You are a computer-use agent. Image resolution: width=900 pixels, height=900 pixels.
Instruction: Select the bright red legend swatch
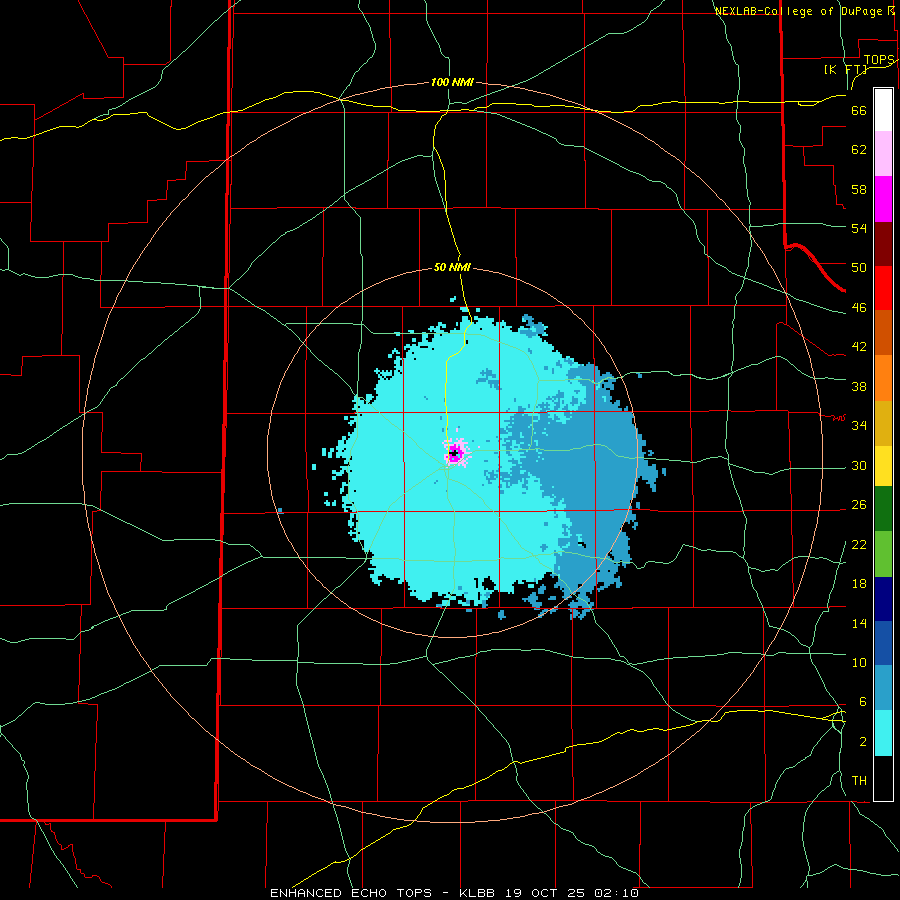coord(883,289)
